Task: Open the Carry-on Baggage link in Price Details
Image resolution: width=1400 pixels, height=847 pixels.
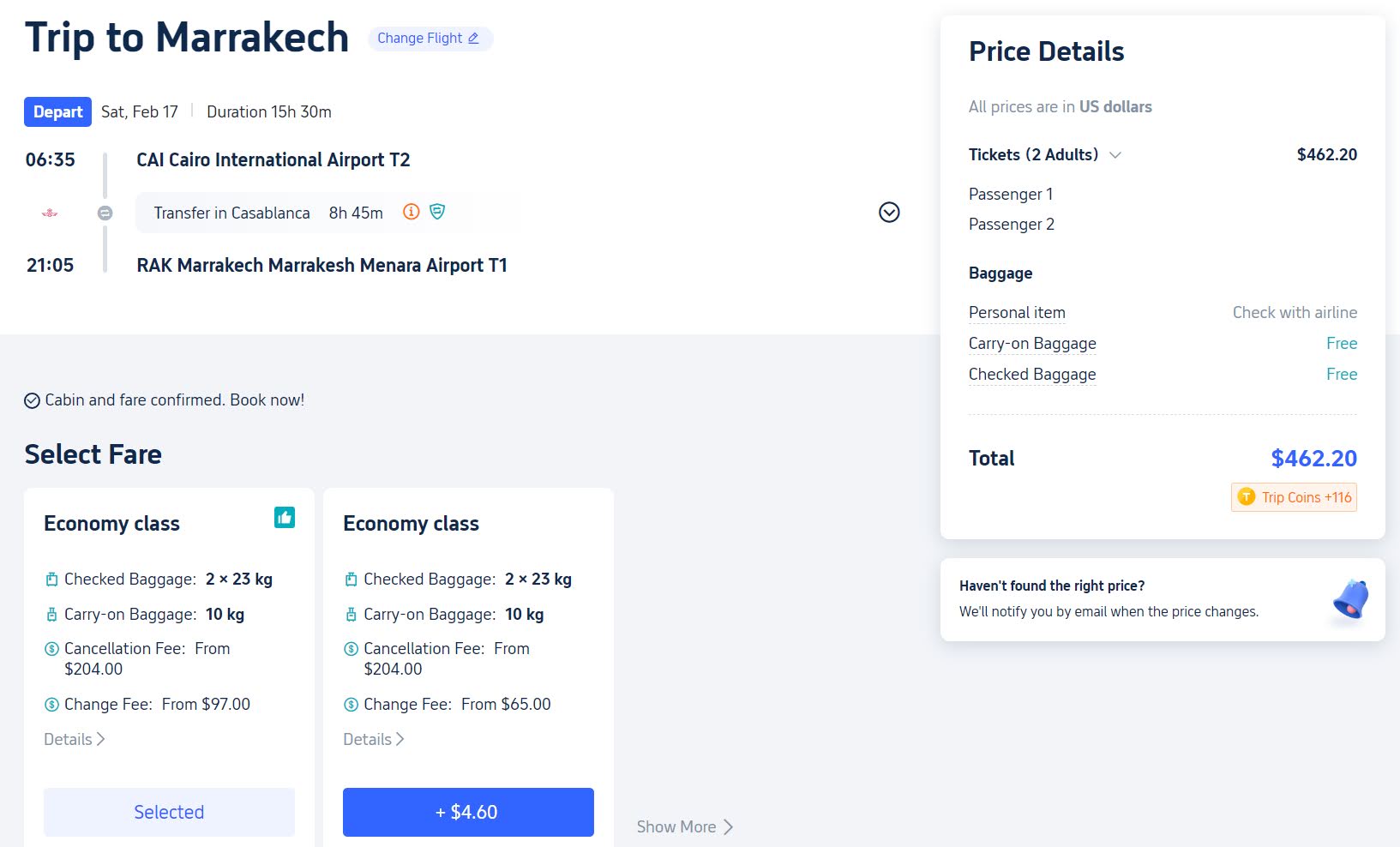Action: point(1031,343)
